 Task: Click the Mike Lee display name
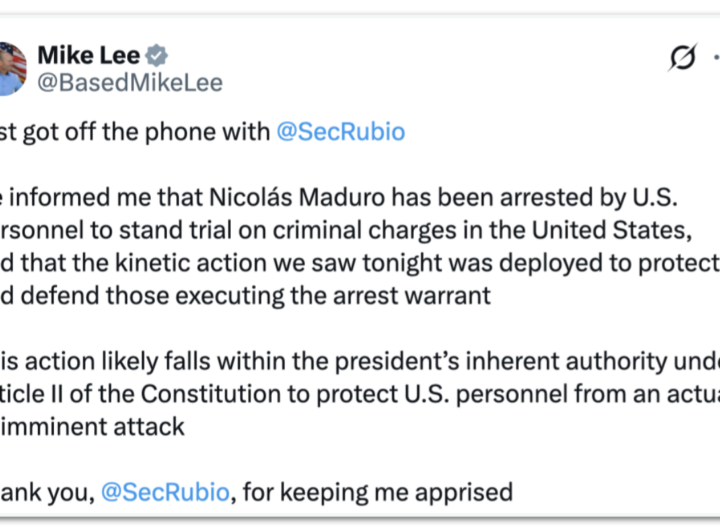[88, 56]
